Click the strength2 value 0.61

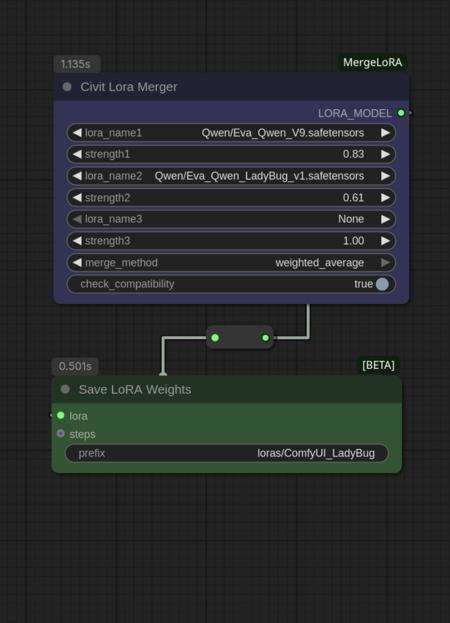(353, 197)
